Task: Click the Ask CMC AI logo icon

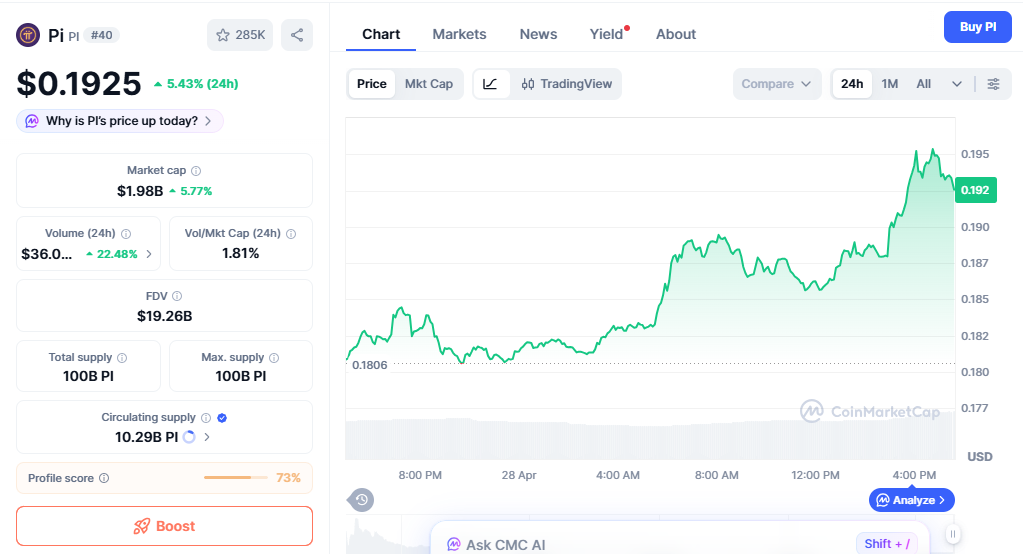Action: pyautogui.click(x=453, y=545)
